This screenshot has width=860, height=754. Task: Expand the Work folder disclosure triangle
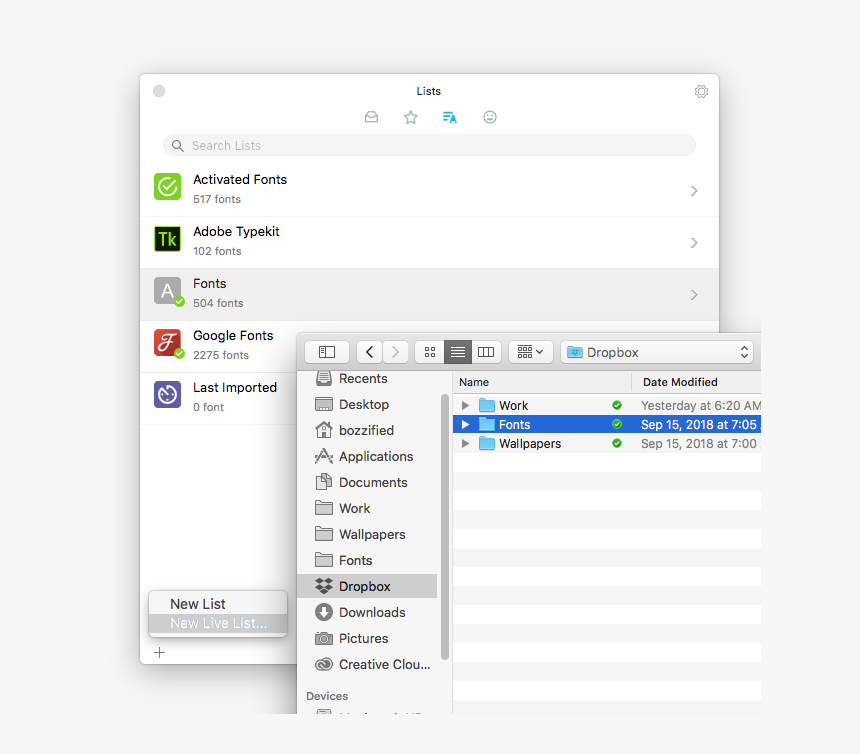tap(465, 405)
